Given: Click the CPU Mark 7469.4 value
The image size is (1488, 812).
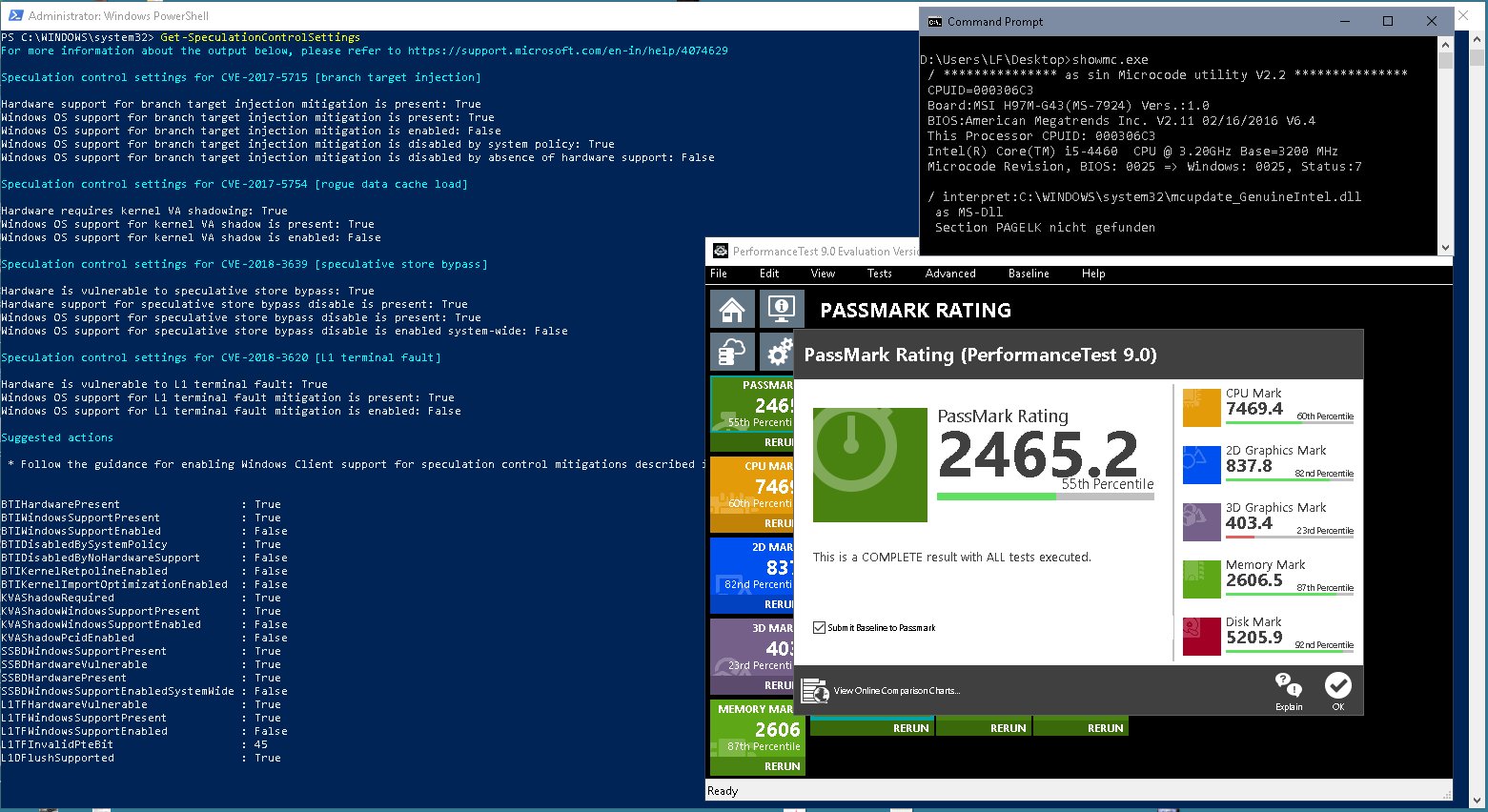Looking at the screenshot, I should tap(1254, 409).
